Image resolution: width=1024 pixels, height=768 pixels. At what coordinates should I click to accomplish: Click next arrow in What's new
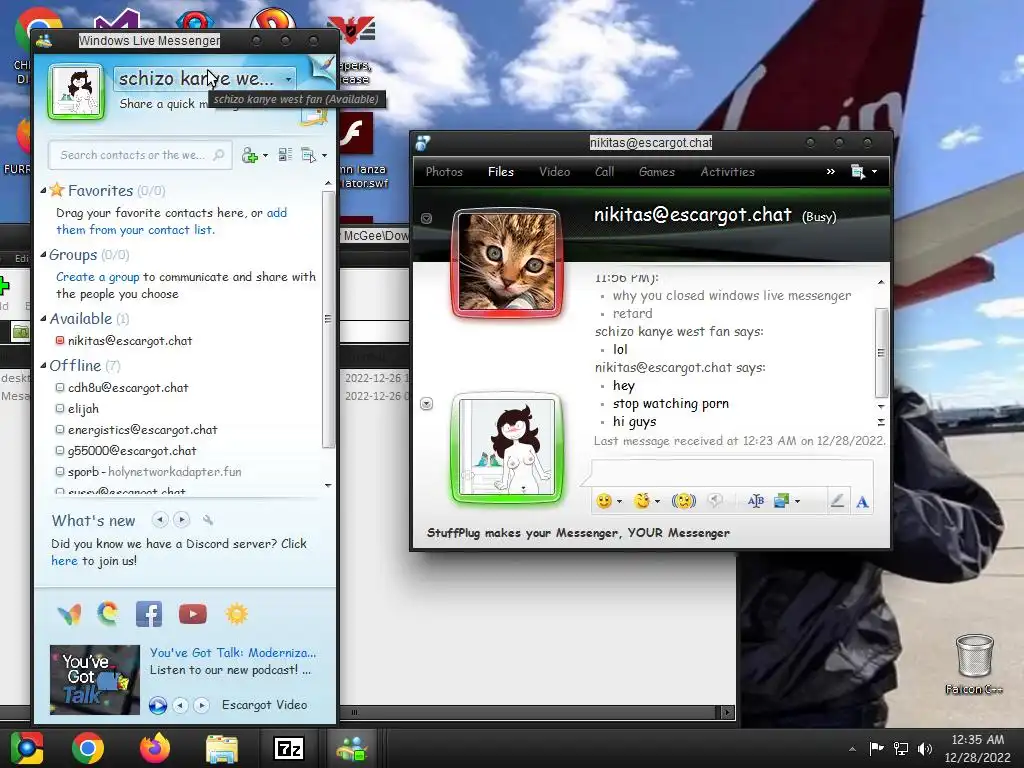click(x=182, y=520)
